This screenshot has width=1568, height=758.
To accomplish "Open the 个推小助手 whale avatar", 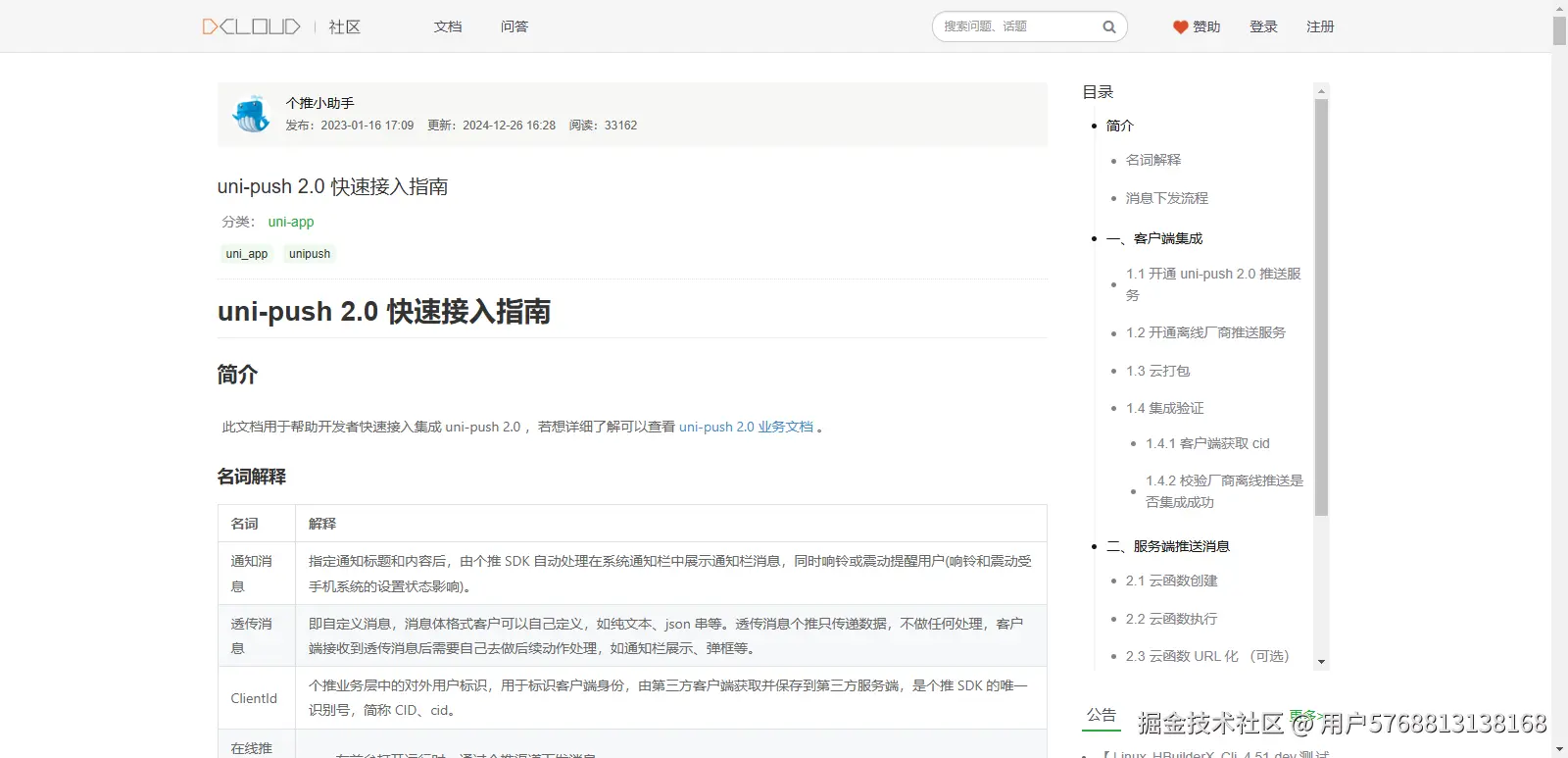I will (x=251, y=114).
